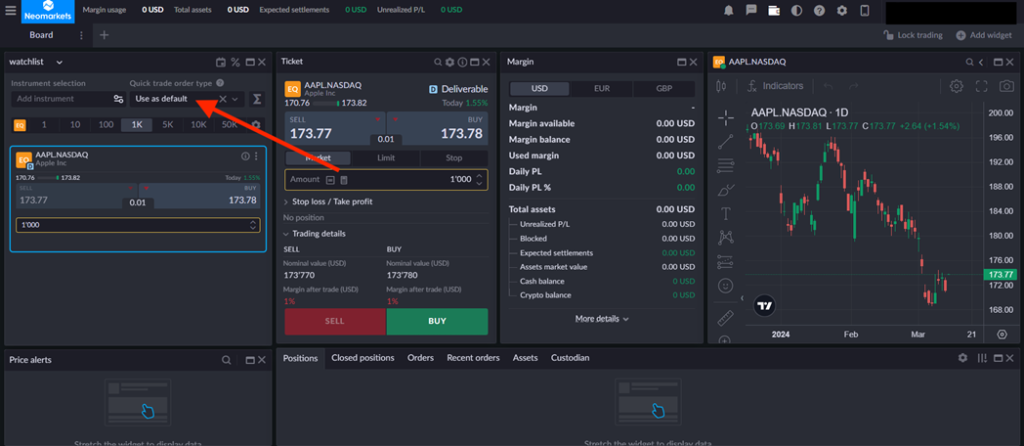Viewport: 1024px width, 446px height.
Task: Select the 1K quick trade amount
Action: (x=136, y=125)
